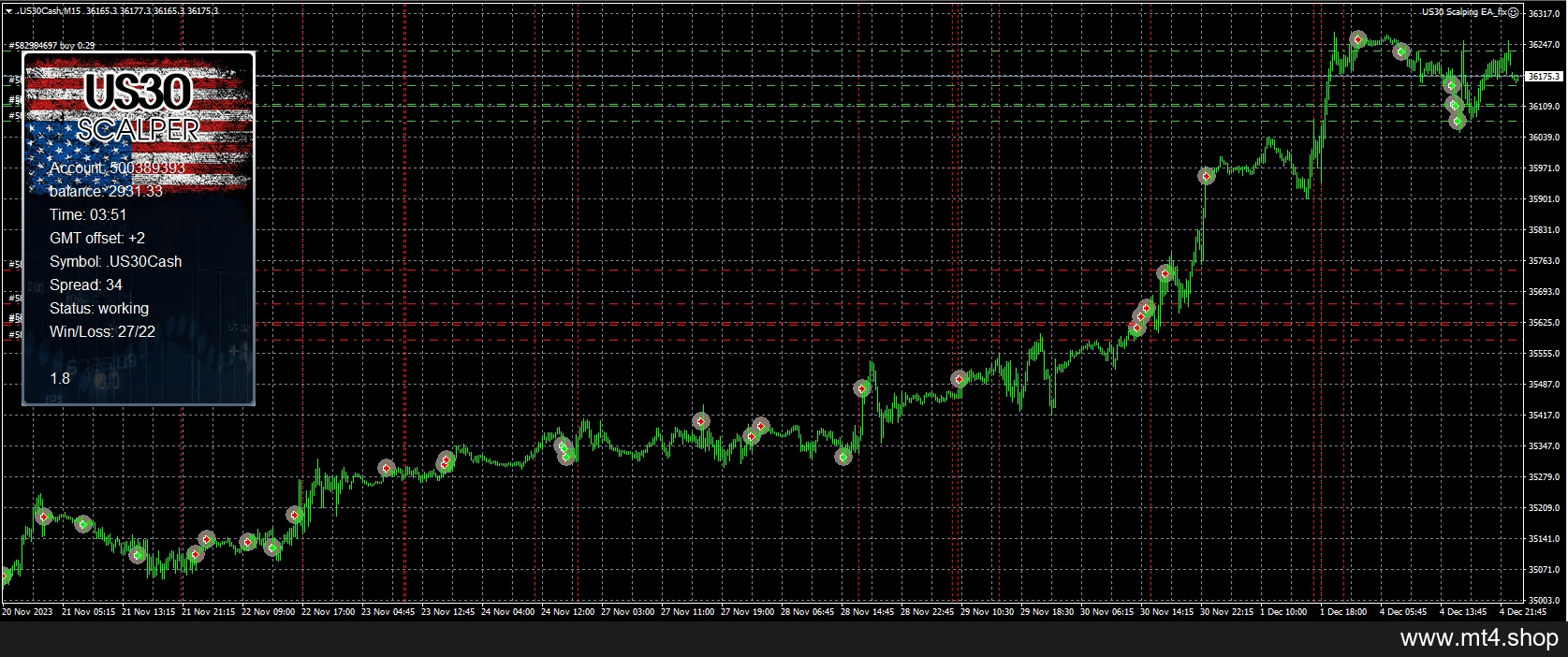Click the 28 Nov 22:45 time axis label
1568x657 pixels.
tap(927, 611)
